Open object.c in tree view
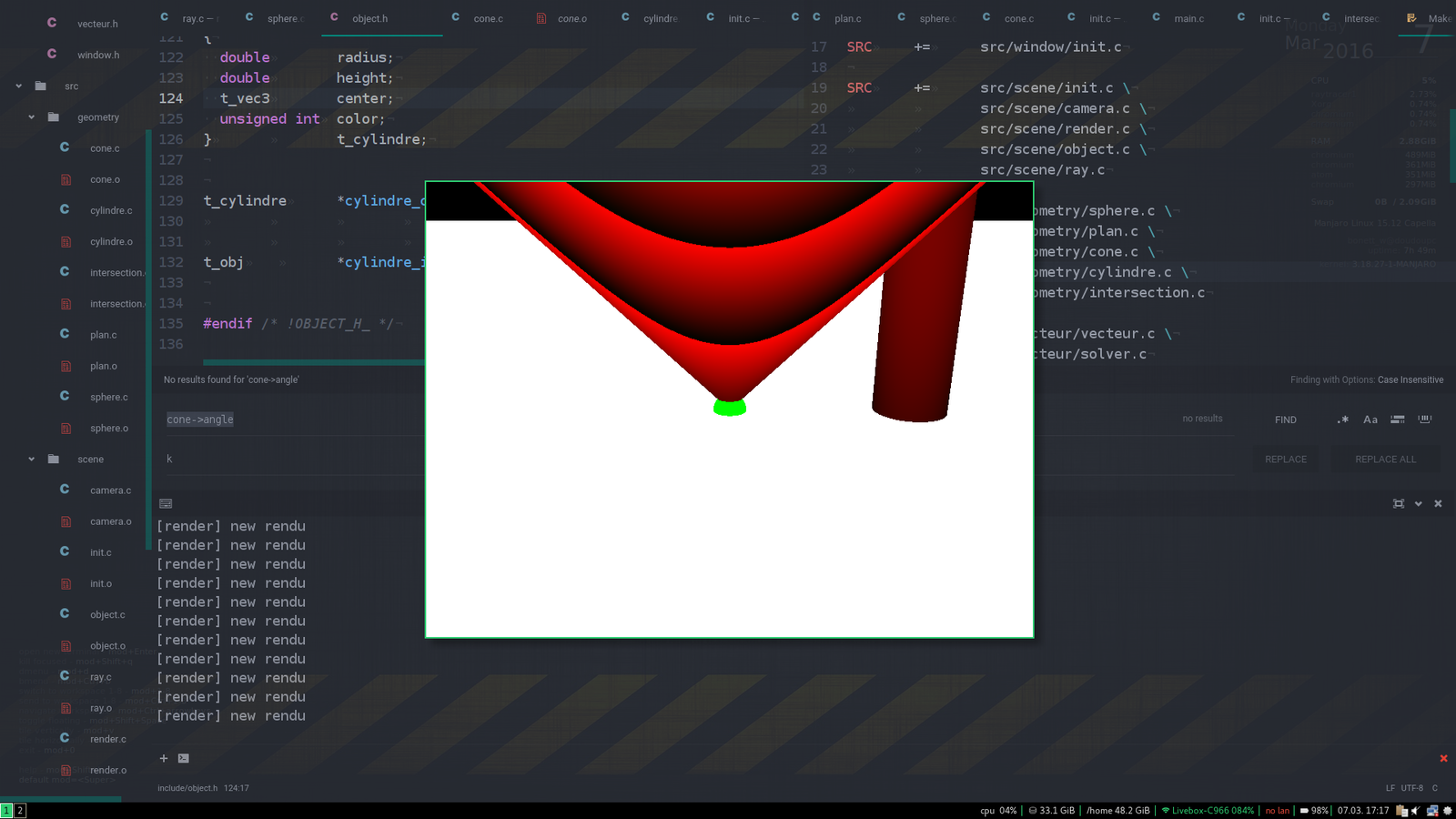Image resolution: width=1456 pixels, height=819 pixels. click(107, 614)
